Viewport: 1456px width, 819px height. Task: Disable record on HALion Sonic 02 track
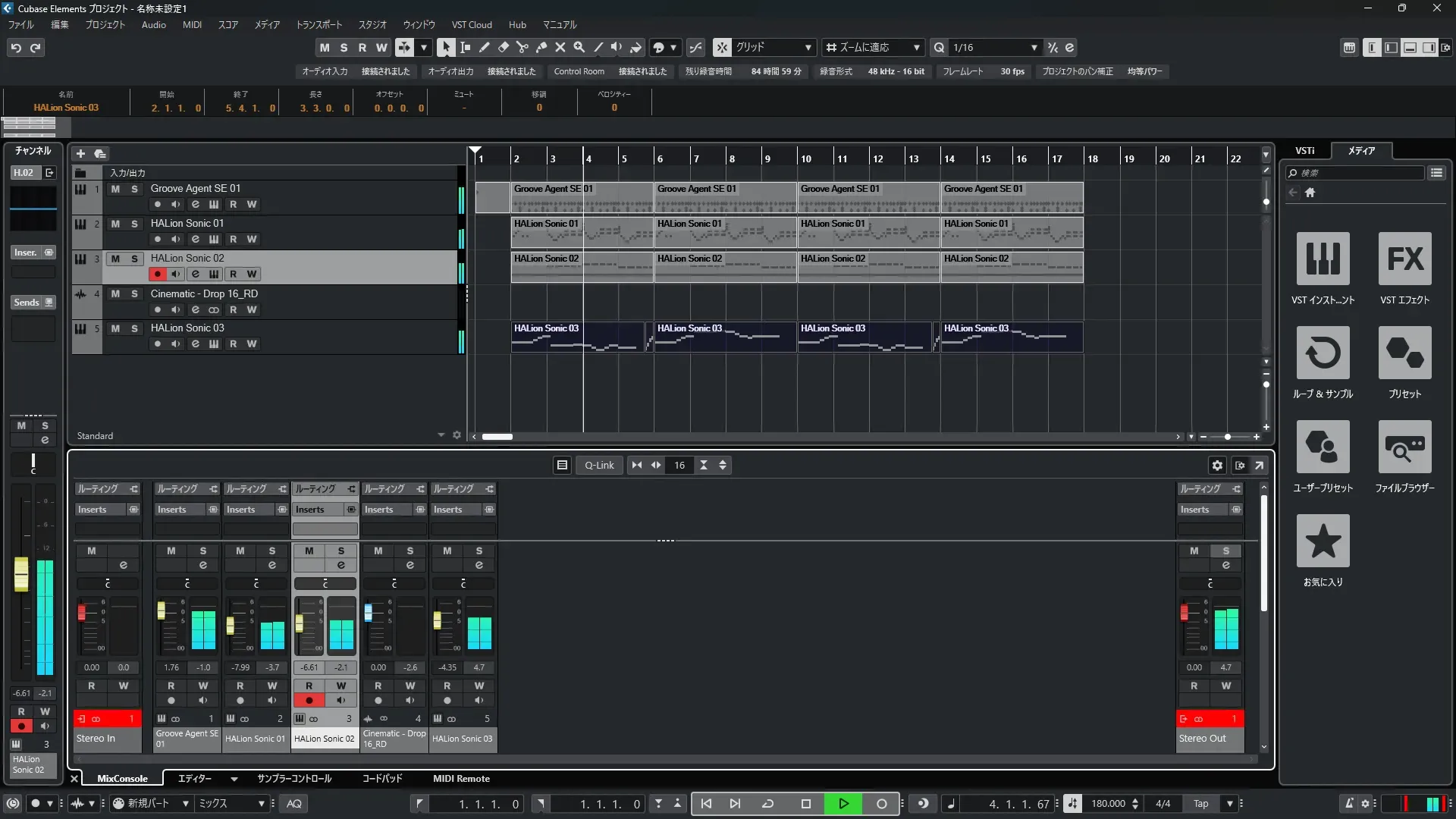(x=157, y=275)
